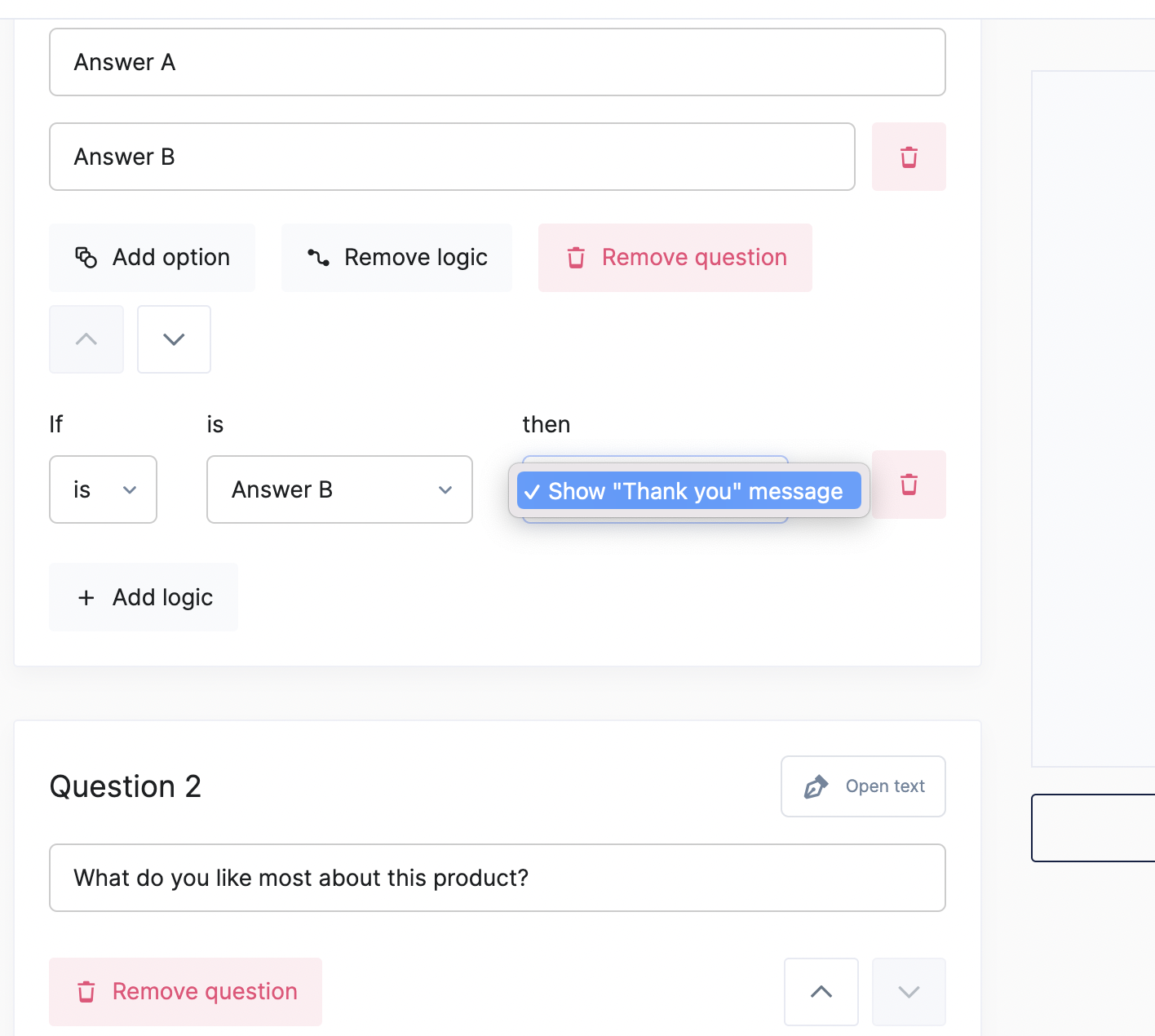Expand the Answer B logic dropdown
Screen dimensions: 1155x1036
tap(339, 489)
